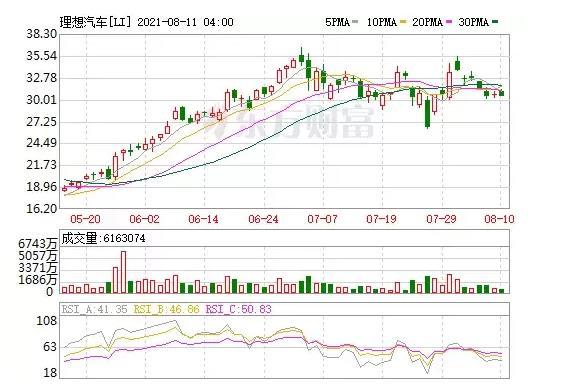Viewport: 584px width, 391px height.
Task: Click the 1686万 volume axis label
Action: [38, 280]
